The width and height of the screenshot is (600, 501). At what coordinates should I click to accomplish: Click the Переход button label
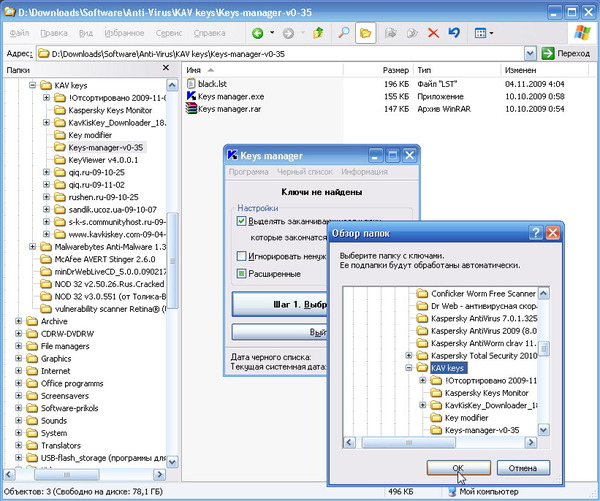point(573,54)
